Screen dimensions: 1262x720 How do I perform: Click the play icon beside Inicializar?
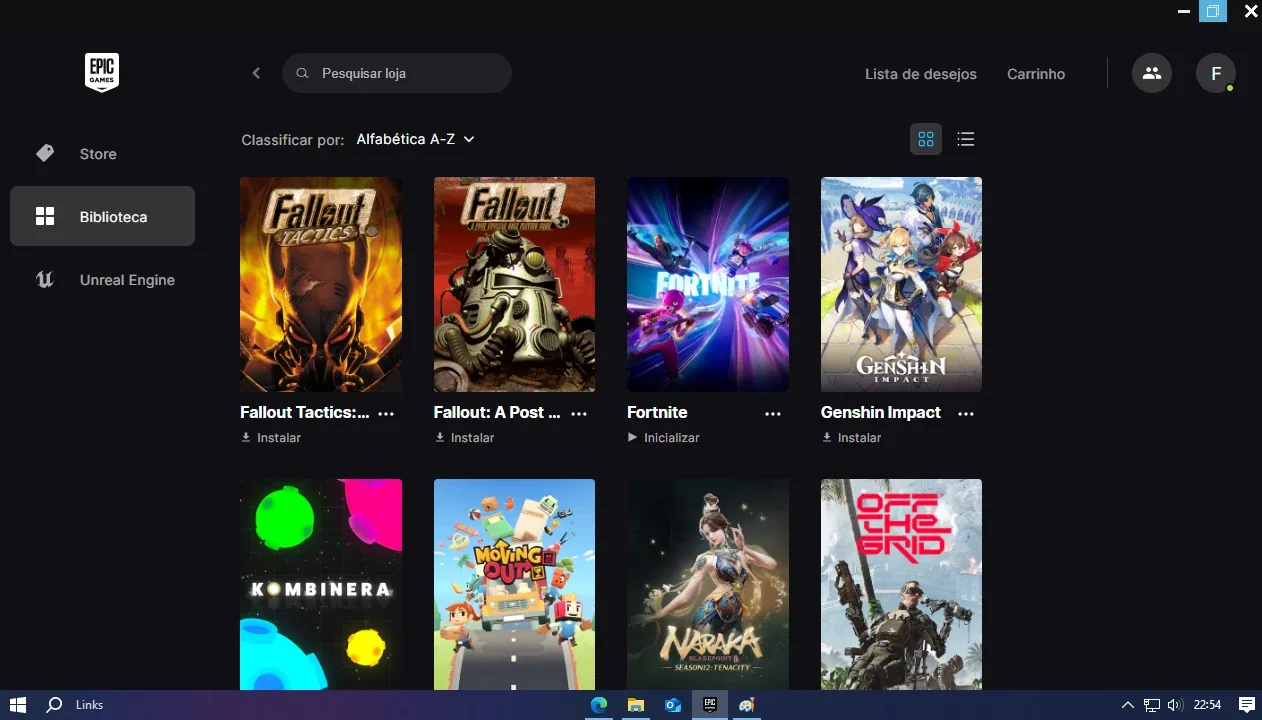[632, 437]
